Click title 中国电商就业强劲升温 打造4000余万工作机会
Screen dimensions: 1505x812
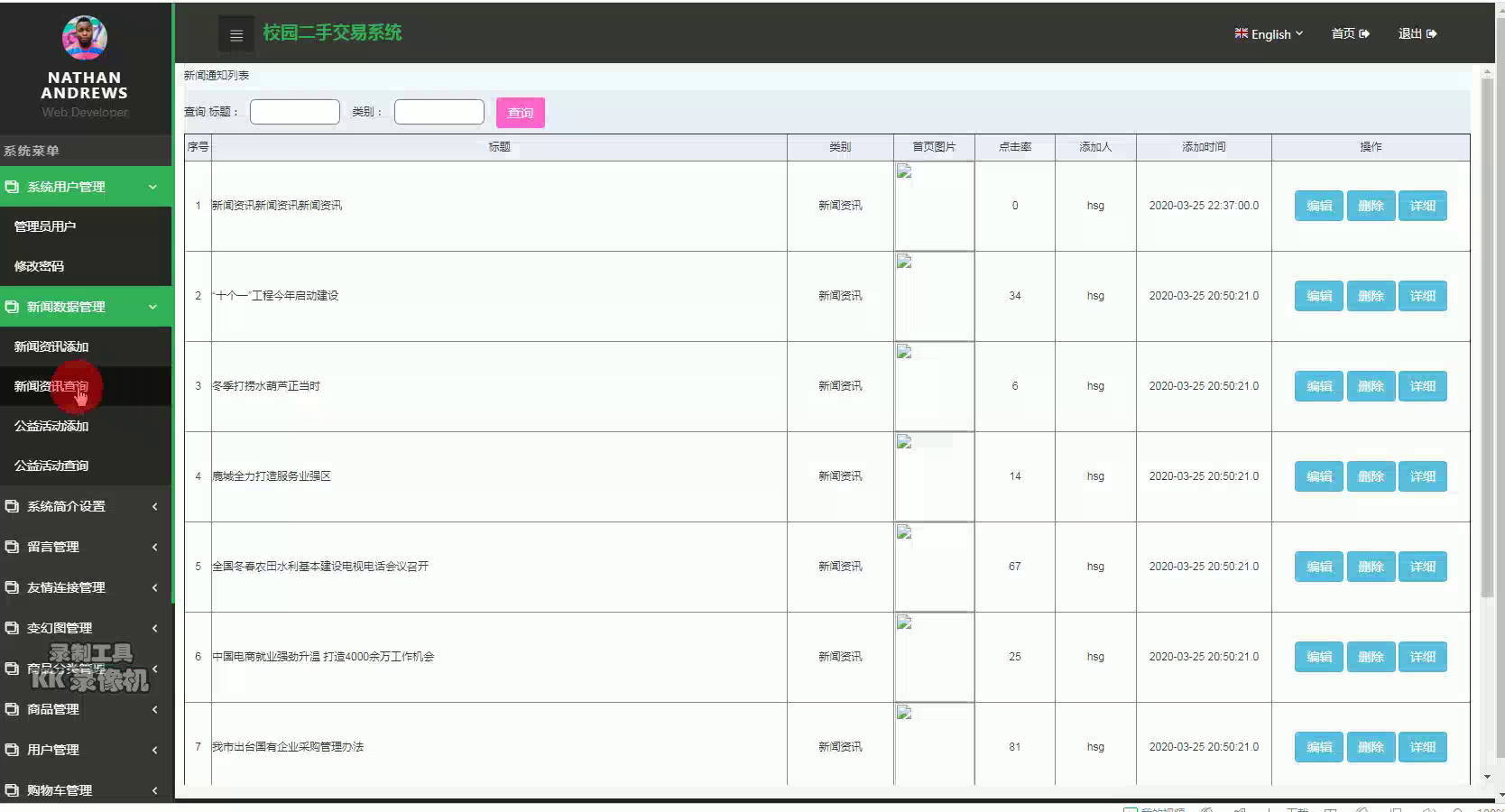click(323, 657)
